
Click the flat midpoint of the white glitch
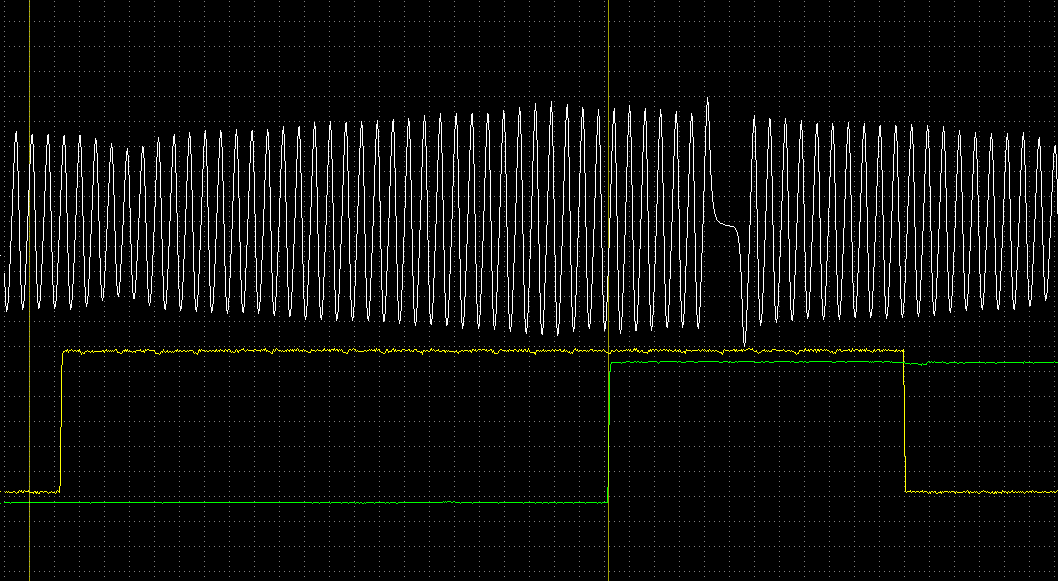click(x=726, y=226)
